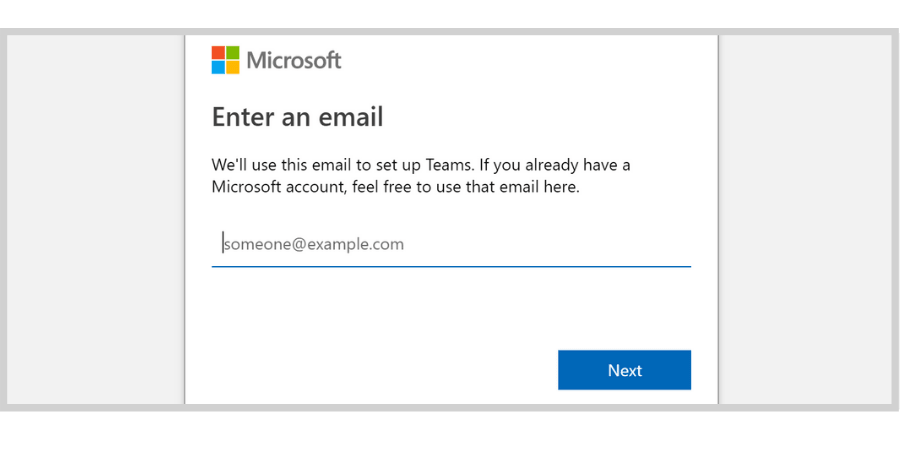The height and width of the screenshot is (470, 900).
Task: Click the green square in Microsoft logo
Action: (232, 53)
